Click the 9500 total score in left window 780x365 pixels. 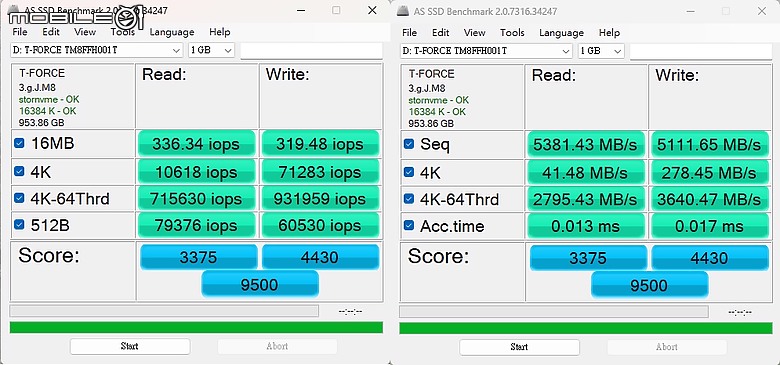pyautogui.click(x=260, y=284)
